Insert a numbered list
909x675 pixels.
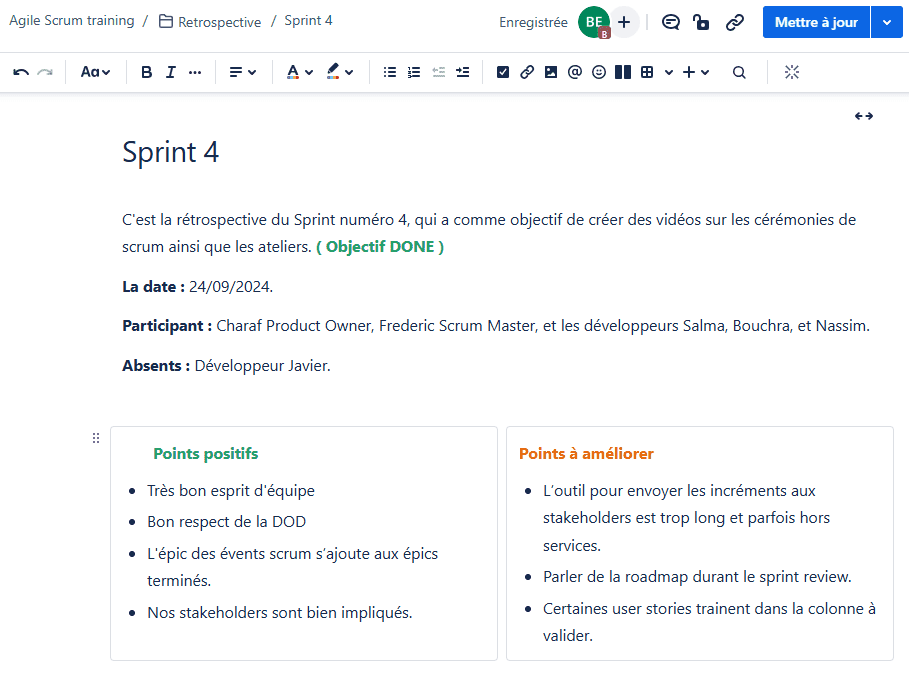(414, 72)
